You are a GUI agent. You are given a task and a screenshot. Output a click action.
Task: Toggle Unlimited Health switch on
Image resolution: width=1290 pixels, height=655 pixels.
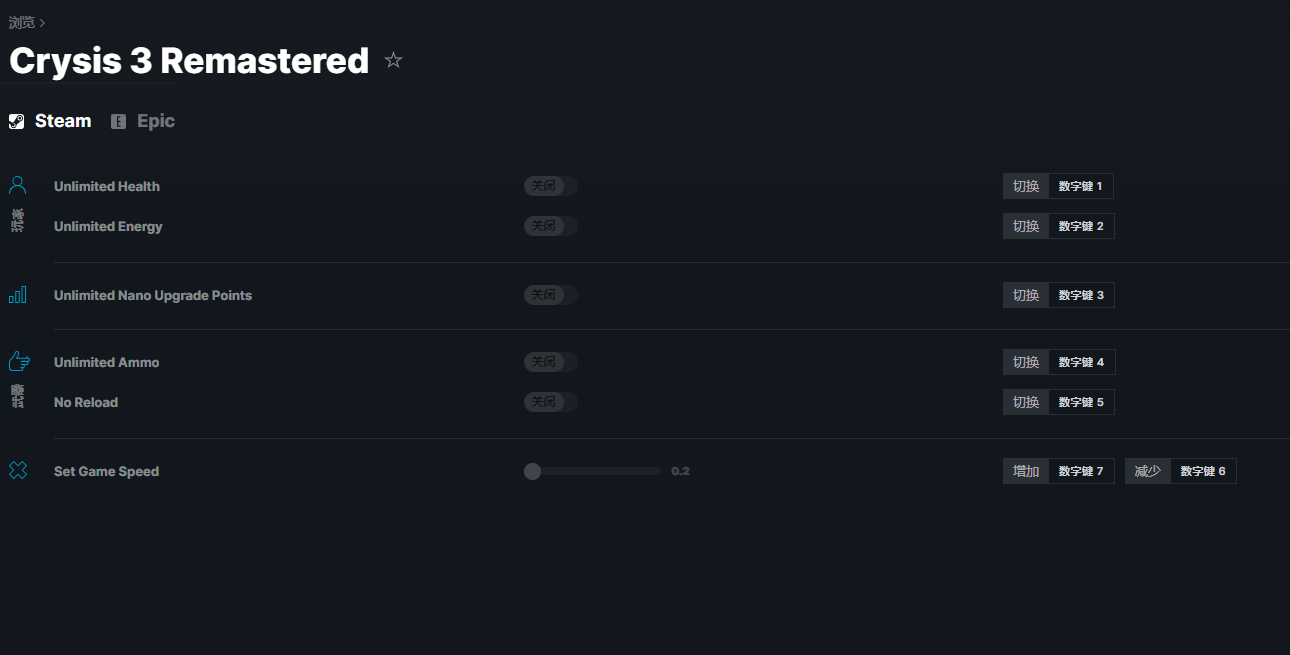coord(551,186)
